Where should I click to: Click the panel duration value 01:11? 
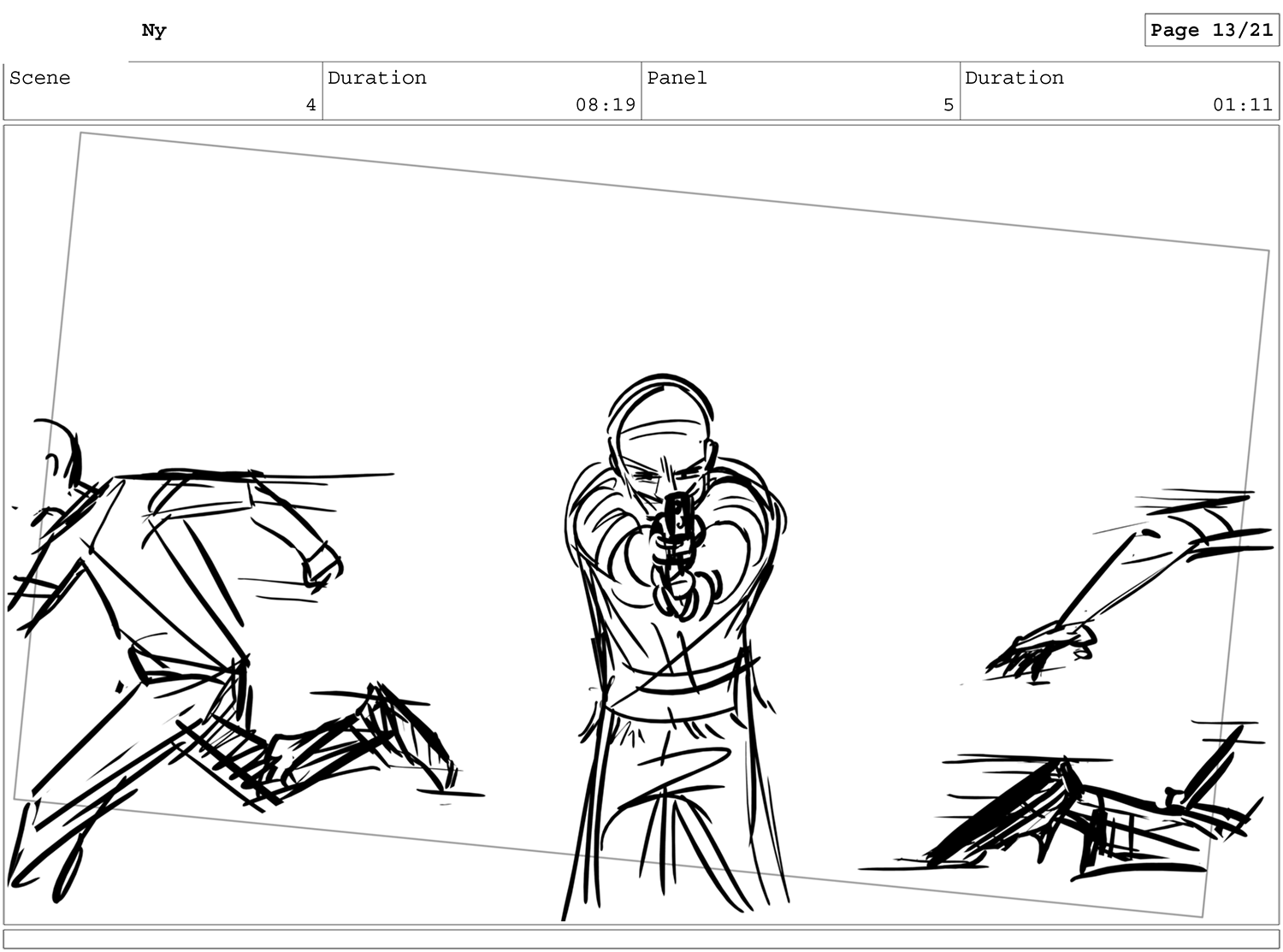click(1242, 104)
